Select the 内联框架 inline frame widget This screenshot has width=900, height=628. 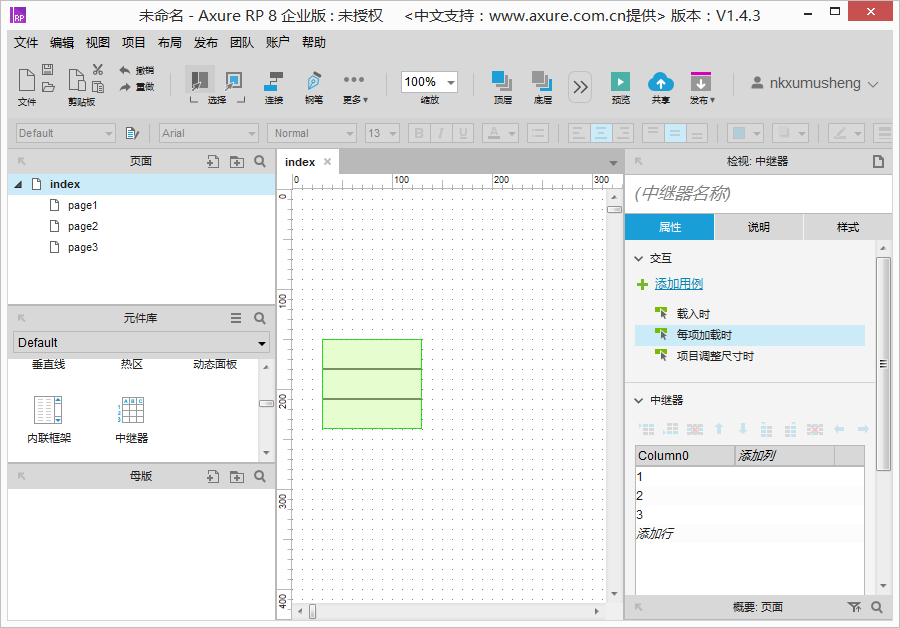pyautogui.click(x=48, y=420)
